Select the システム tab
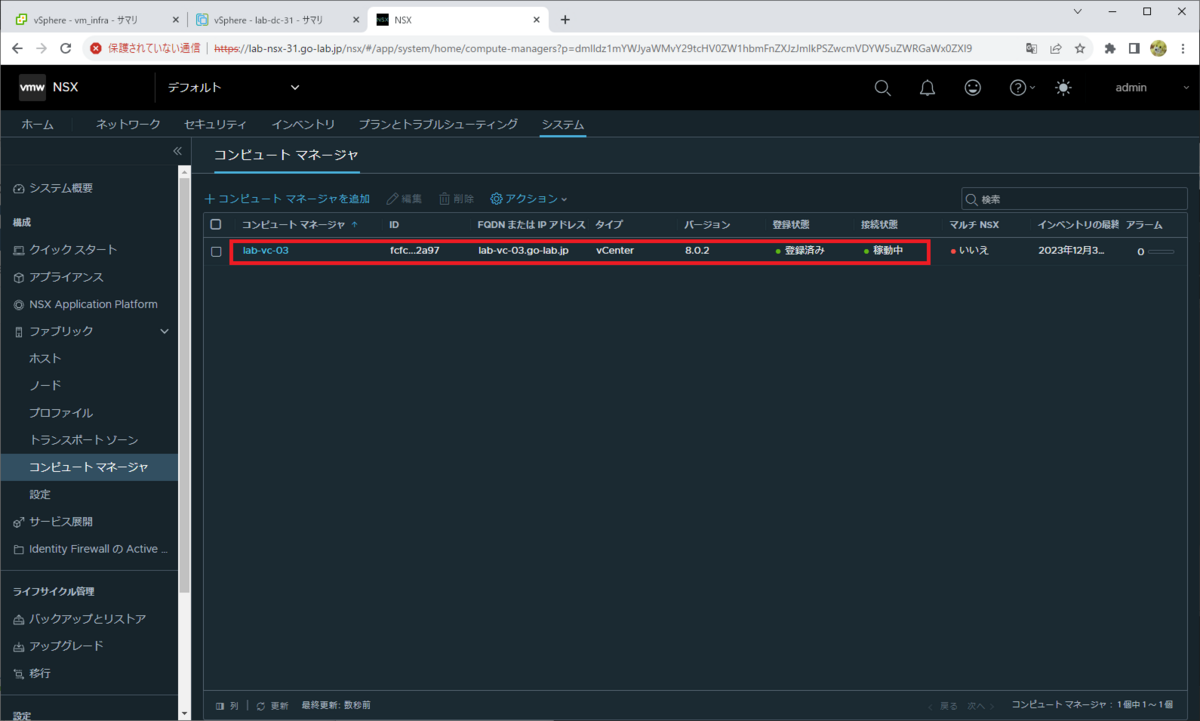The width and height of the screenshot is (1200, 721). [563, 124]
